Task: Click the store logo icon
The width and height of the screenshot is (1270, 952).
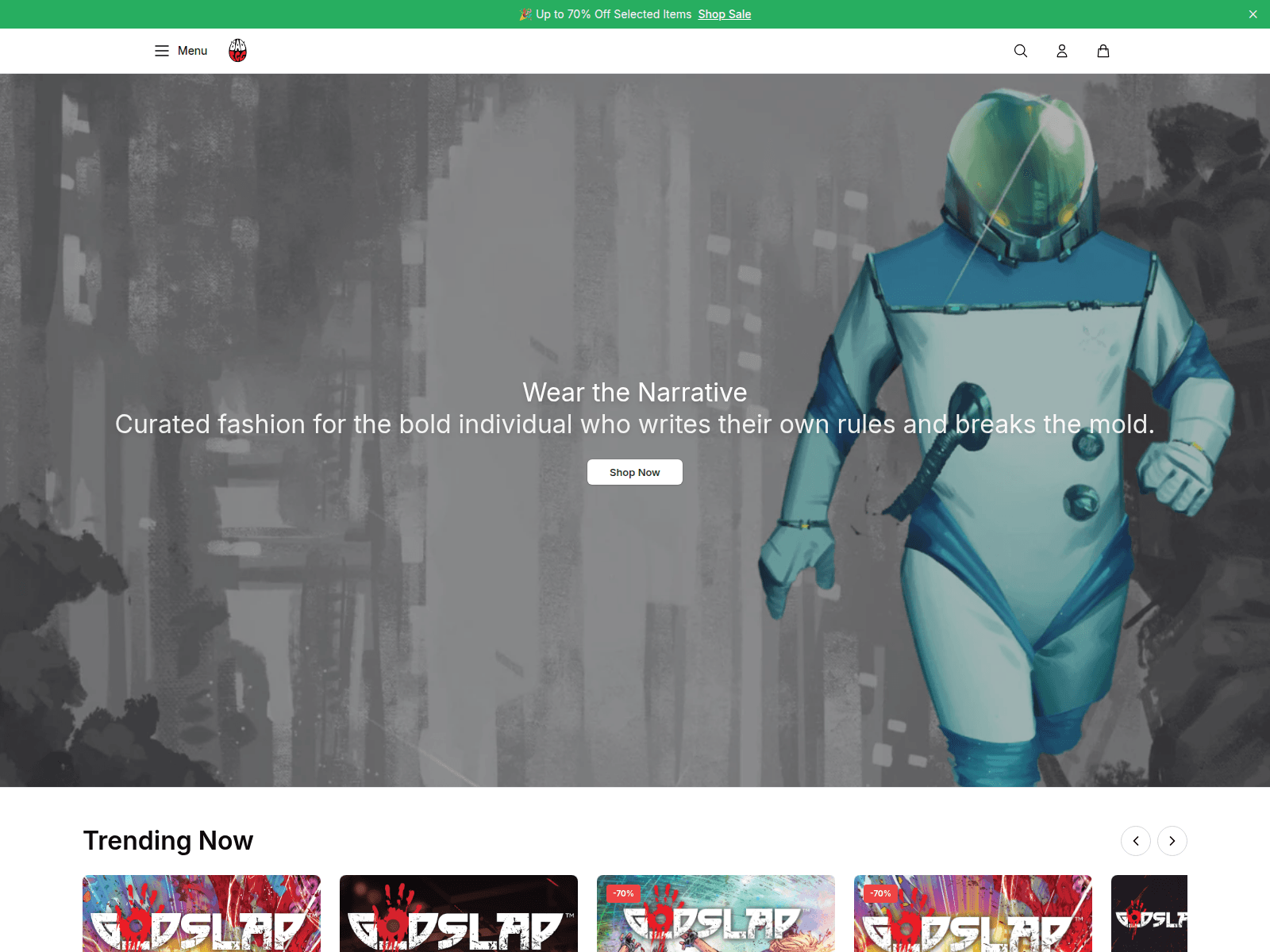Action: (x=237, y=51)
